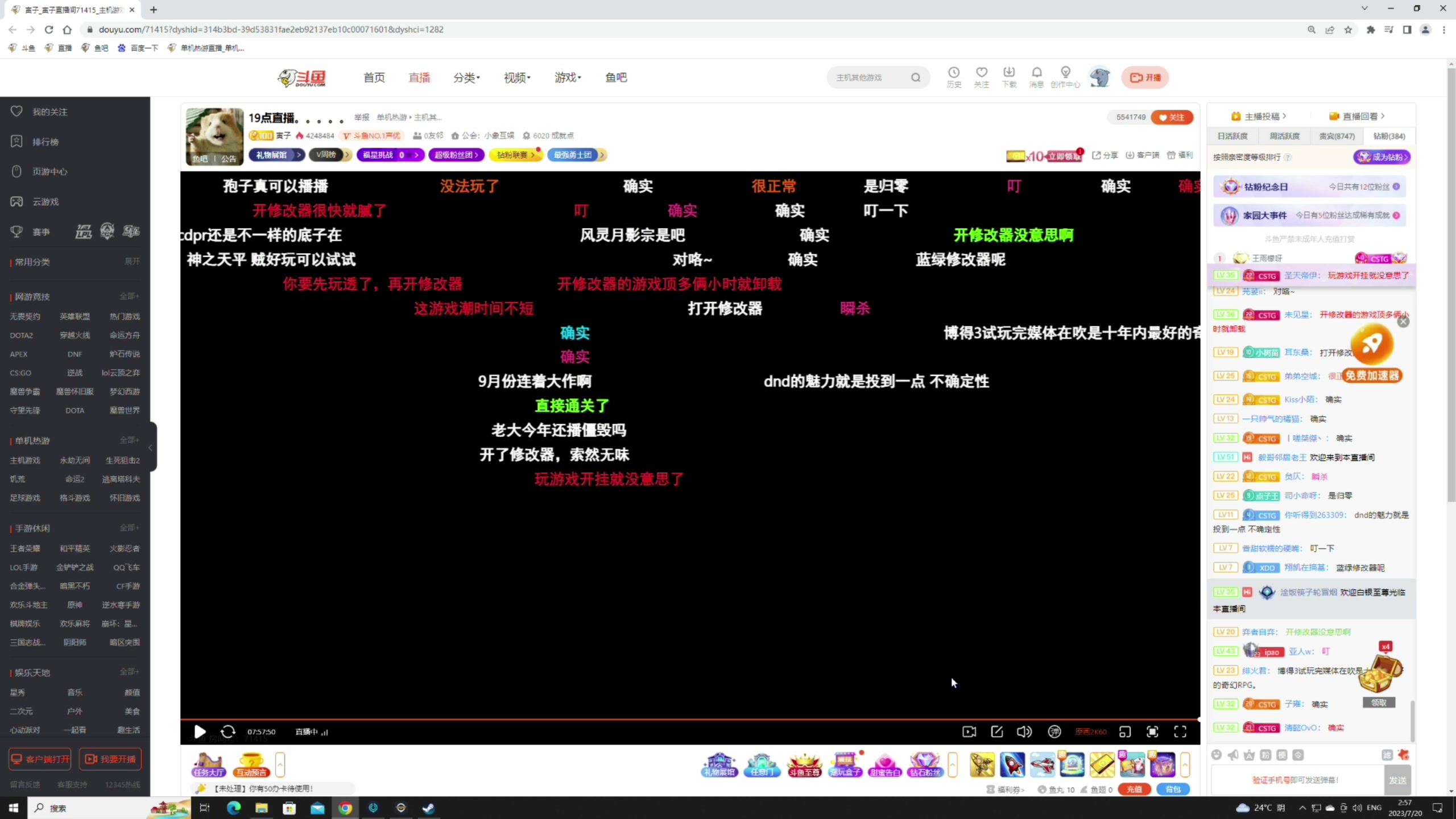Open 历史 history icon in header

pyautogui.click(x=954, y=77)
